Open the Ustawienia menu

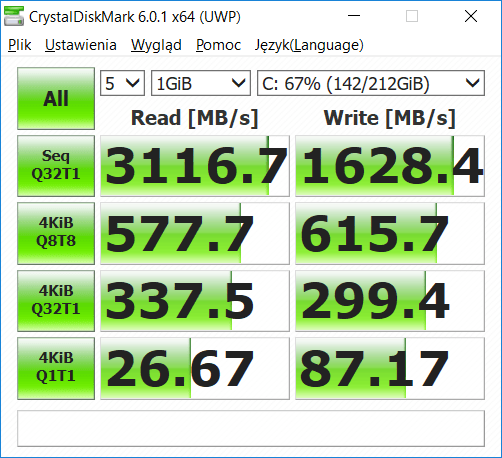(x=81, y=45)
